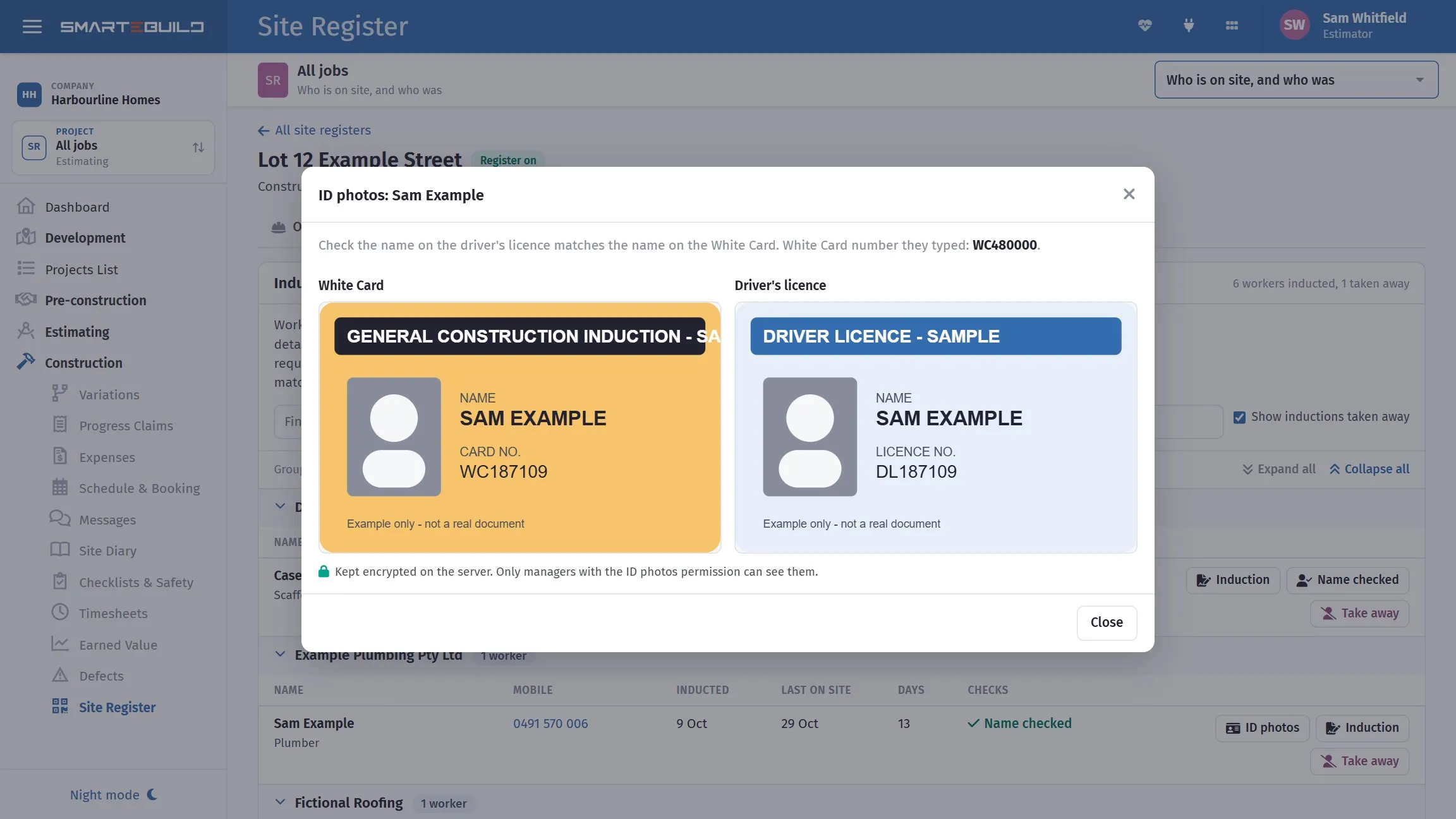Image resolution: width=1456 pixels, height=819 pixels.
Task: Open Expenses page
Action: [x=107, y=458]
